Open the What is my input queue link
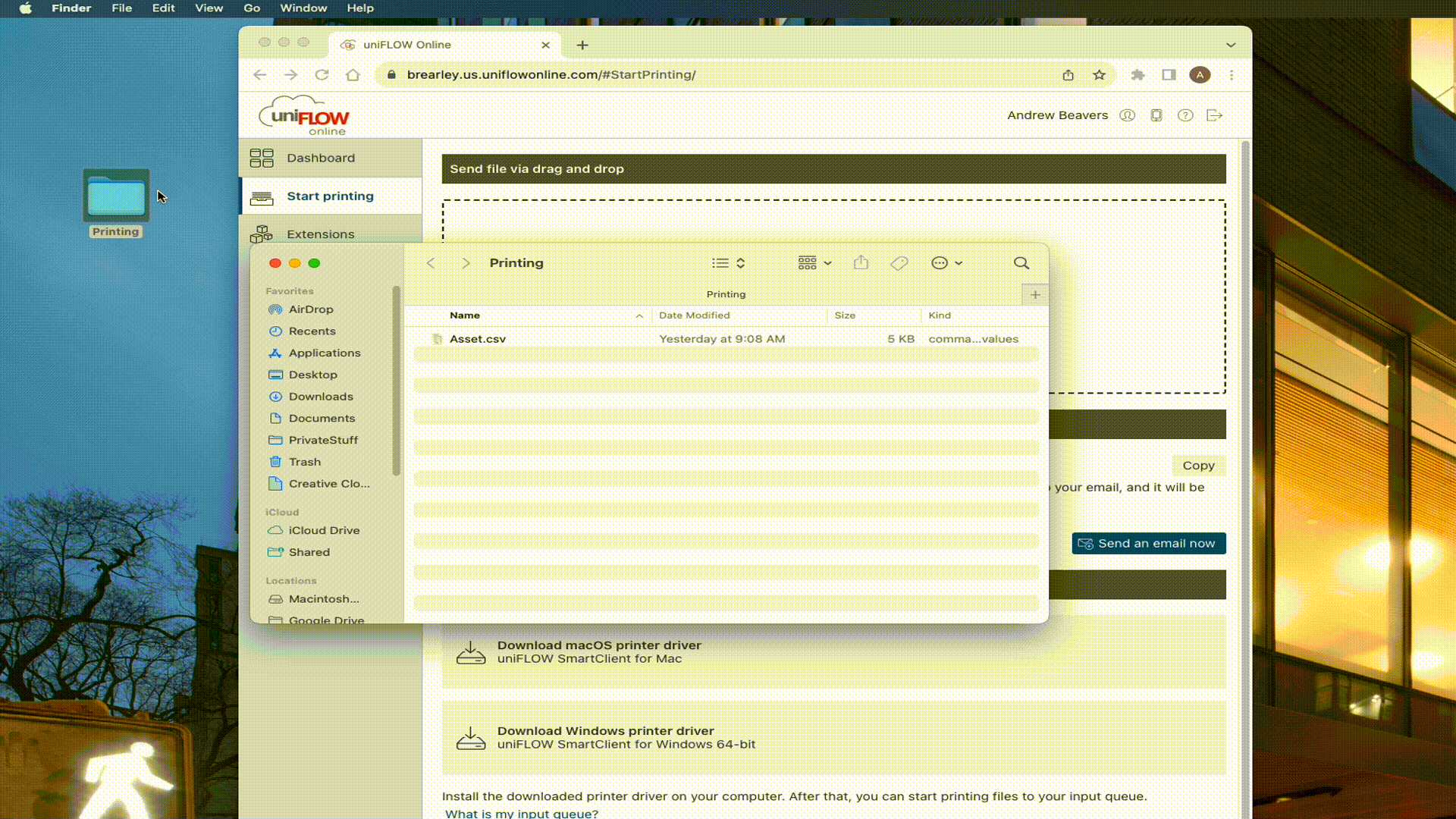 coord(522,813)
